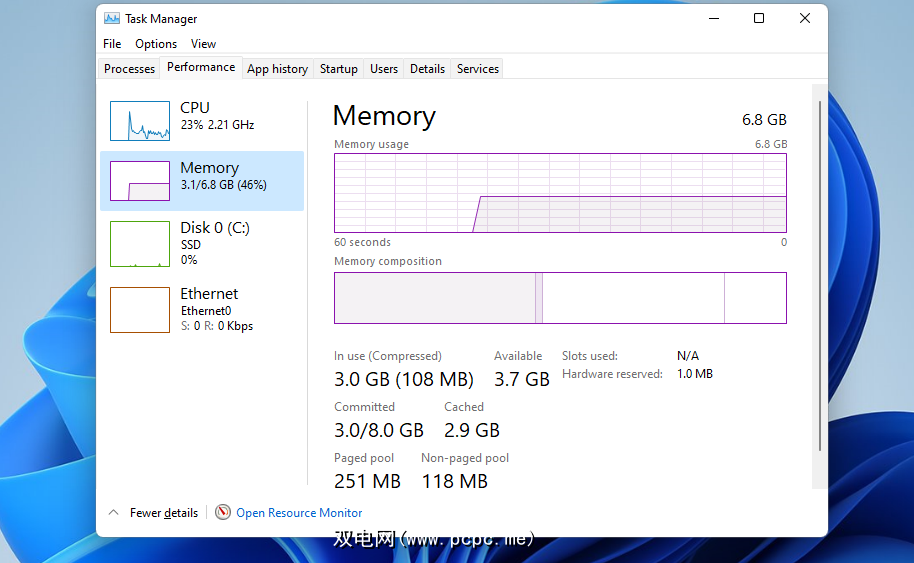Click the Memory composition bar
Viewport: 914px width, 563px height.
[560, 298]
